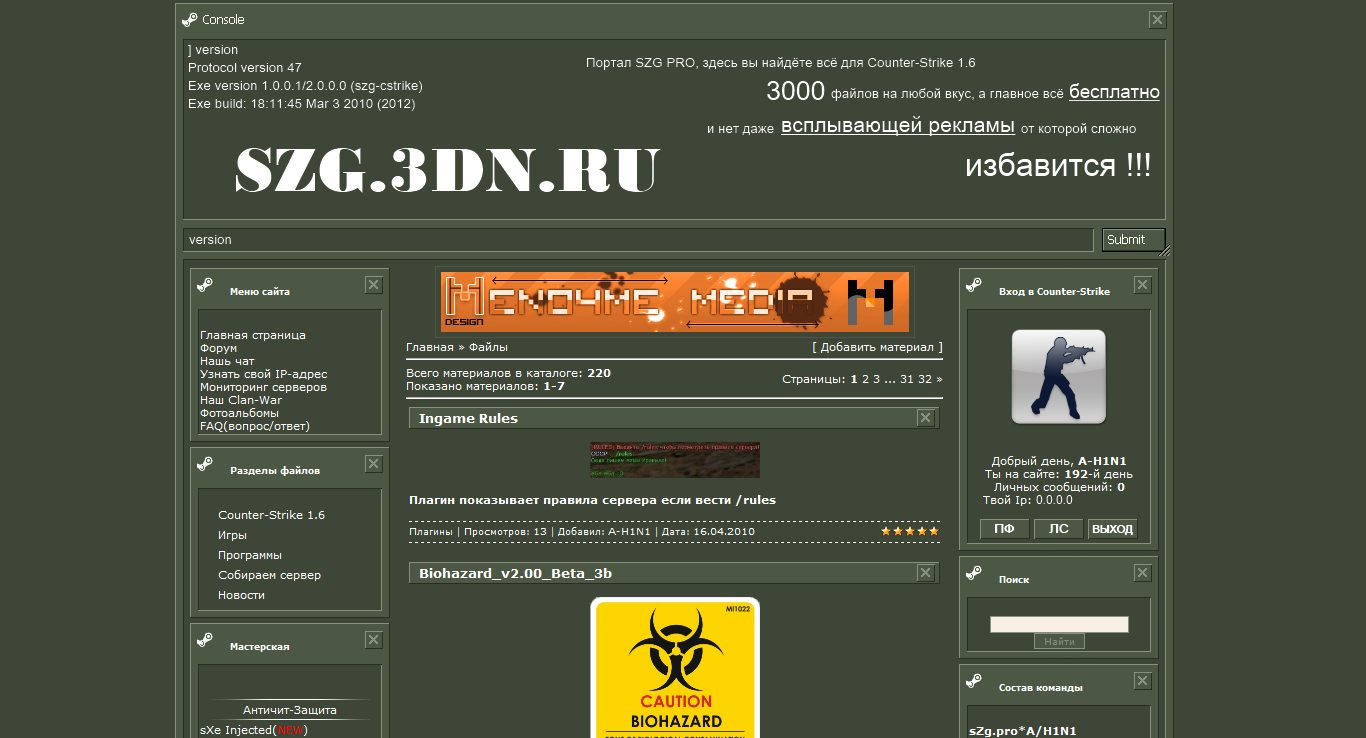Open Наш Clan-War page
Viewport: 1366px width, 738px height.
[241, 400]
